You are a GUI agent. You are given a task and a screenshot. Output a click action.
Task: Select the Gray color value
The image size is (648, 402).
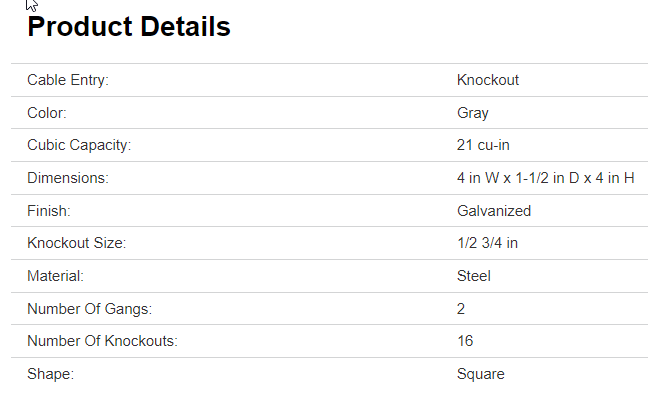point(473,113)
